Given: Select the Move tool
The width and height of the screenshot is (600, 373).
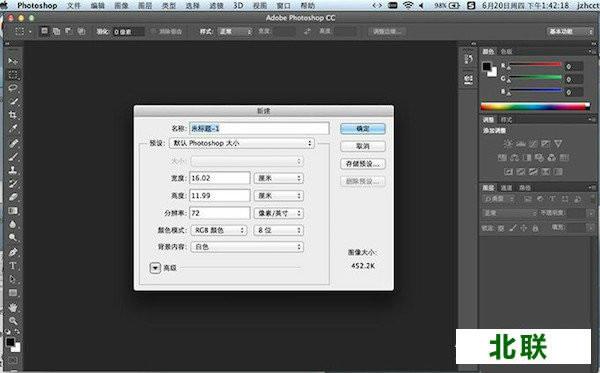Looking at the screenshot, I should (x=13, y=61).
